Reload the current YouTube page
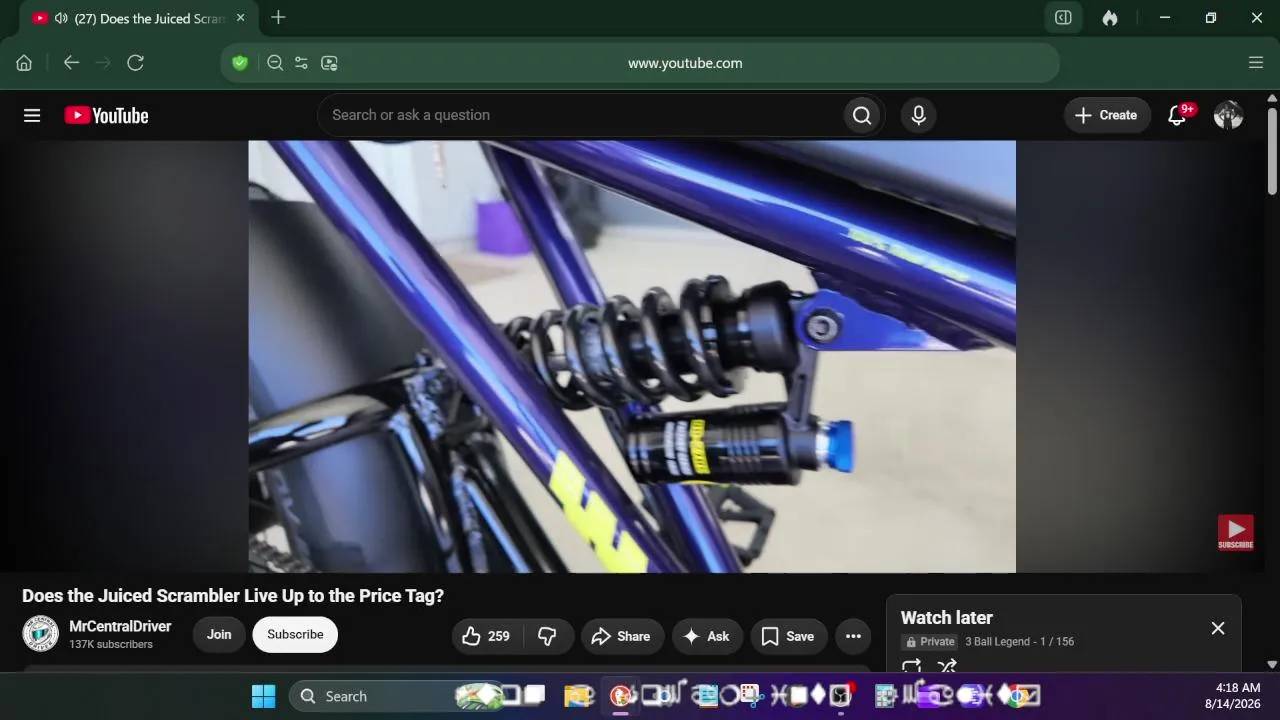 [136, 63]
